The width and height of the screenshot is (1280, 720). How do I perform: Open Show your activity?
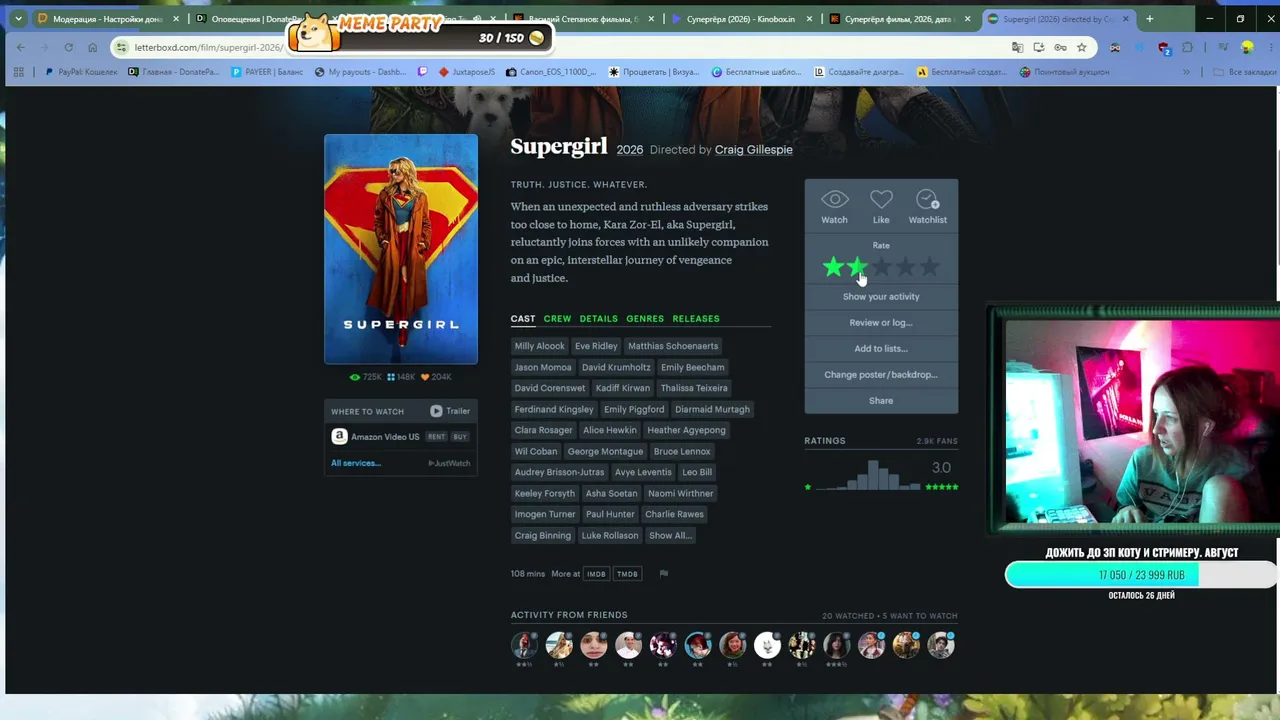881,297
